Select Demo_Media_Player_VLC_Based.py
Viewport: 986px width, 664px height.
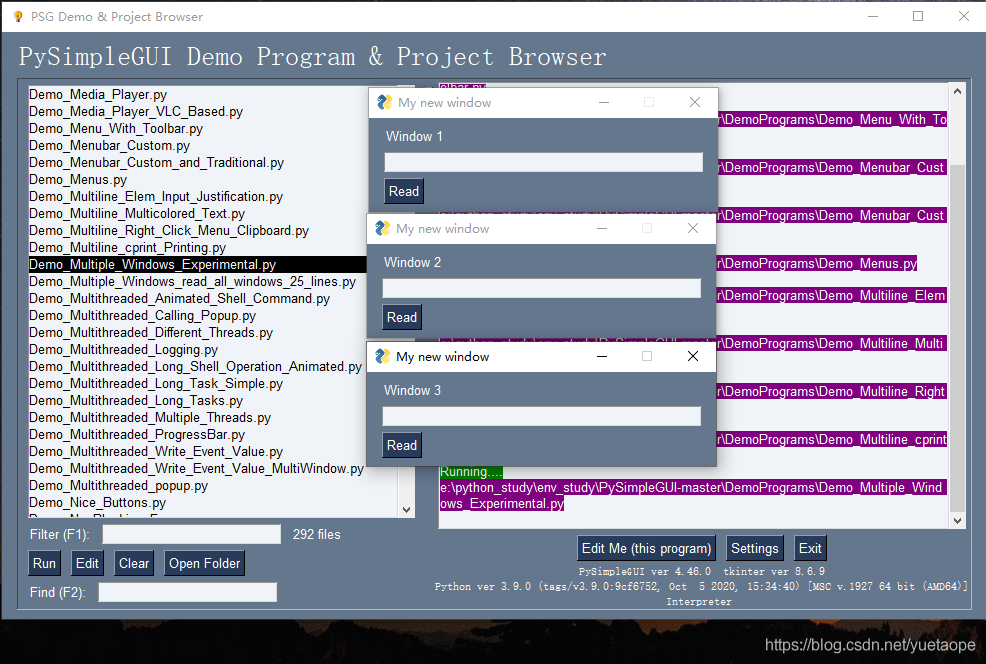click(x=136, y=111)
